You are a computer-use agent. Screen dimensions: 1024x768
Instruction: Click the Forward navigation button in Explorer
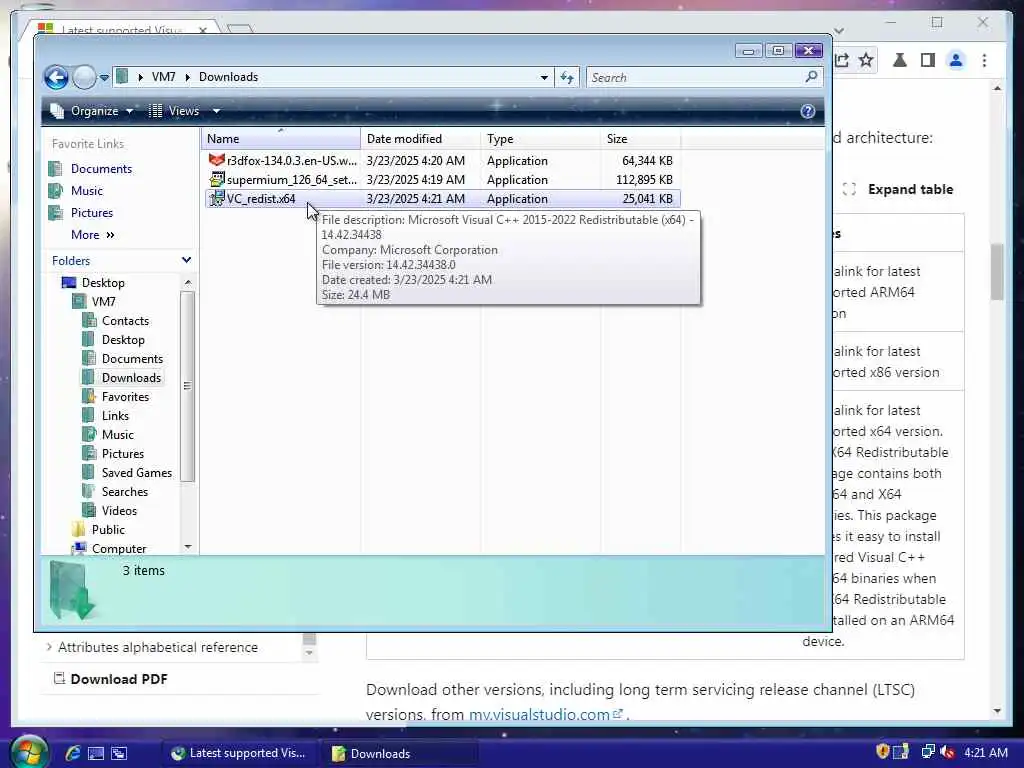[84, 78]
